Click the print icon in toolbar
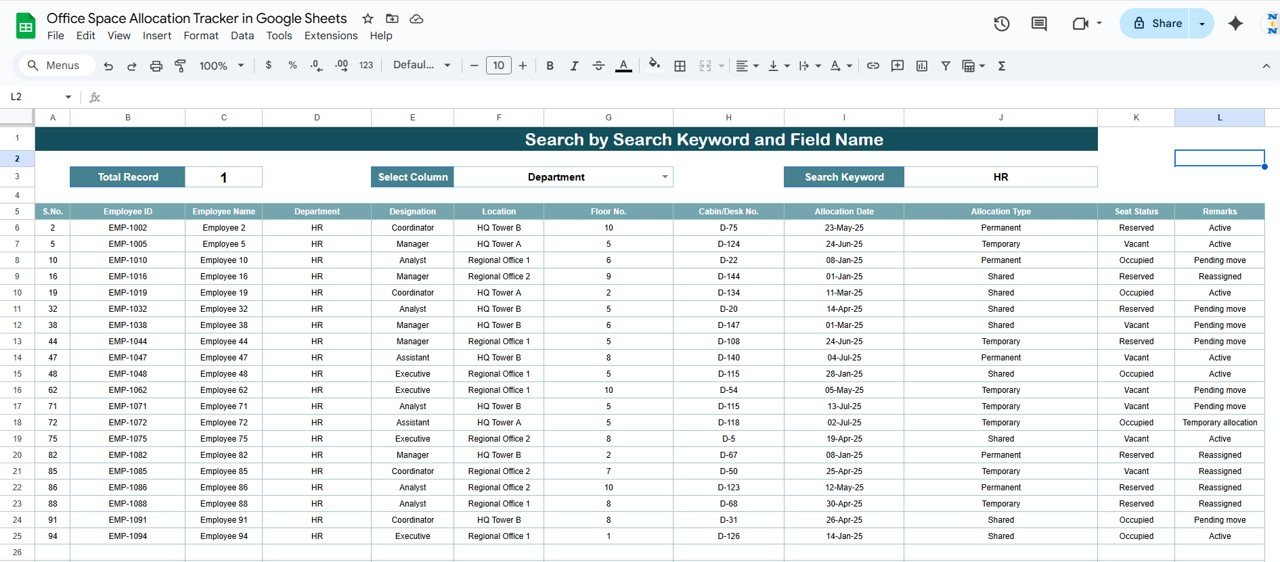This screenshot has width=1280, height=562. point(156,66)
